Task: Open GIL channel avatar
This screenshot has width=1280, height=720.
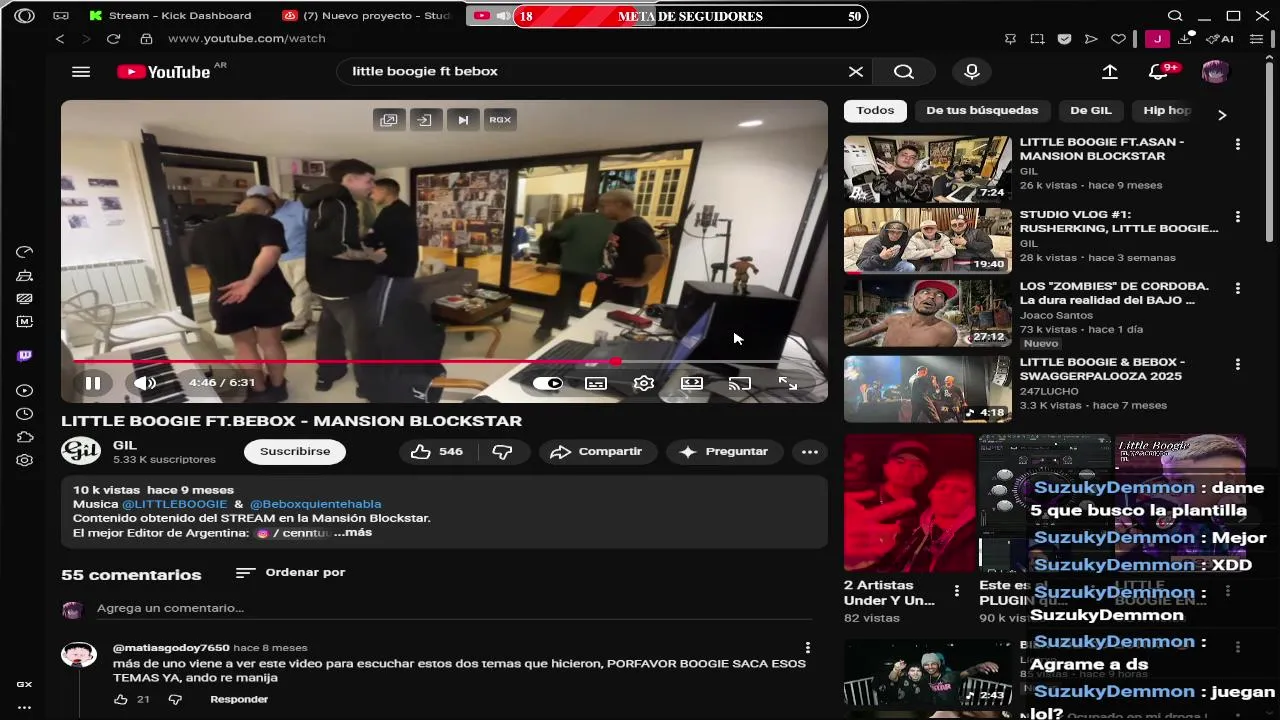Action: click(x=81, y=451)
